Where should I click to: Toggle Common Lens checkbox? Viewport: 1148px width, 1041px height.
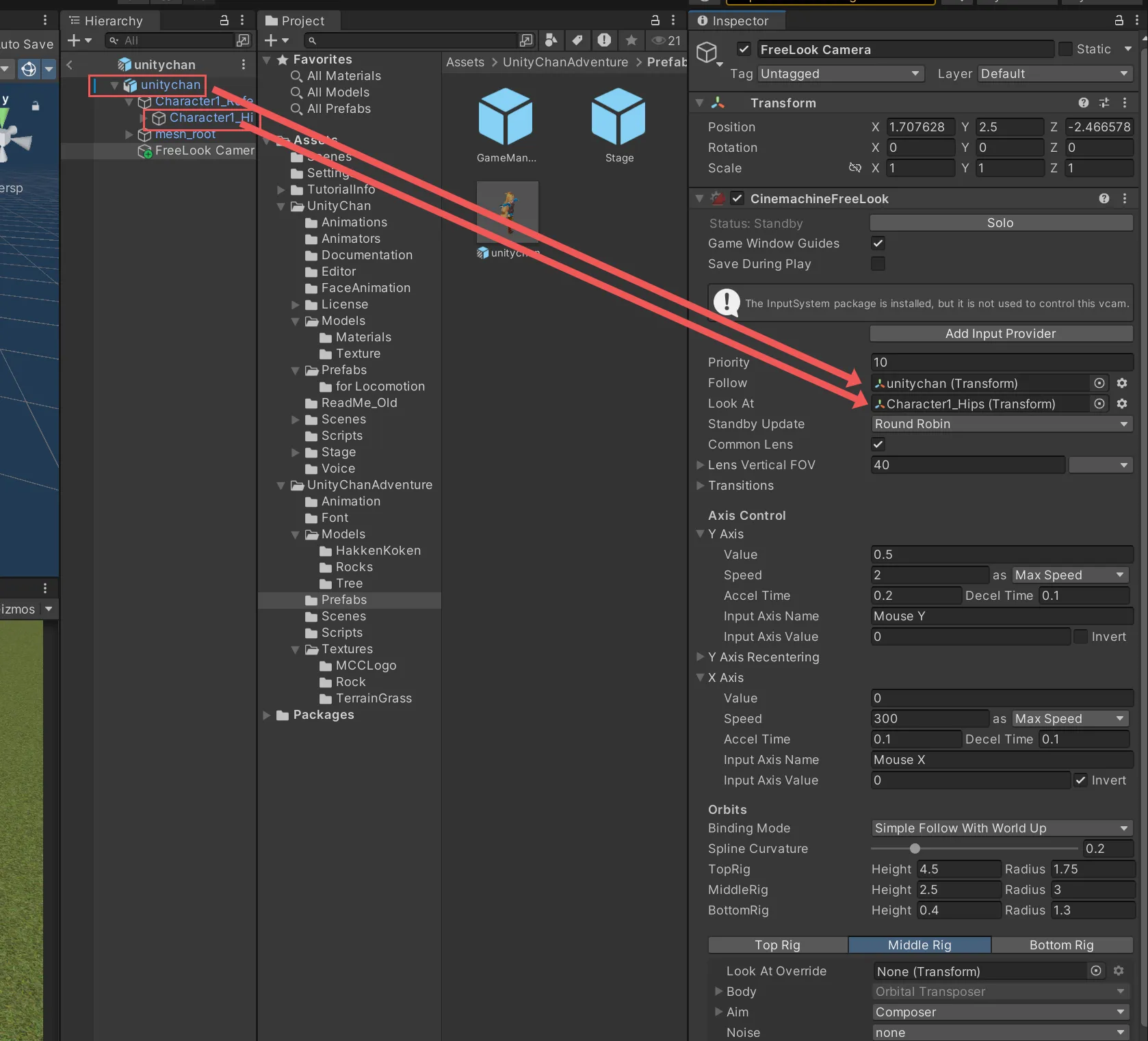[x=878, y=444]
